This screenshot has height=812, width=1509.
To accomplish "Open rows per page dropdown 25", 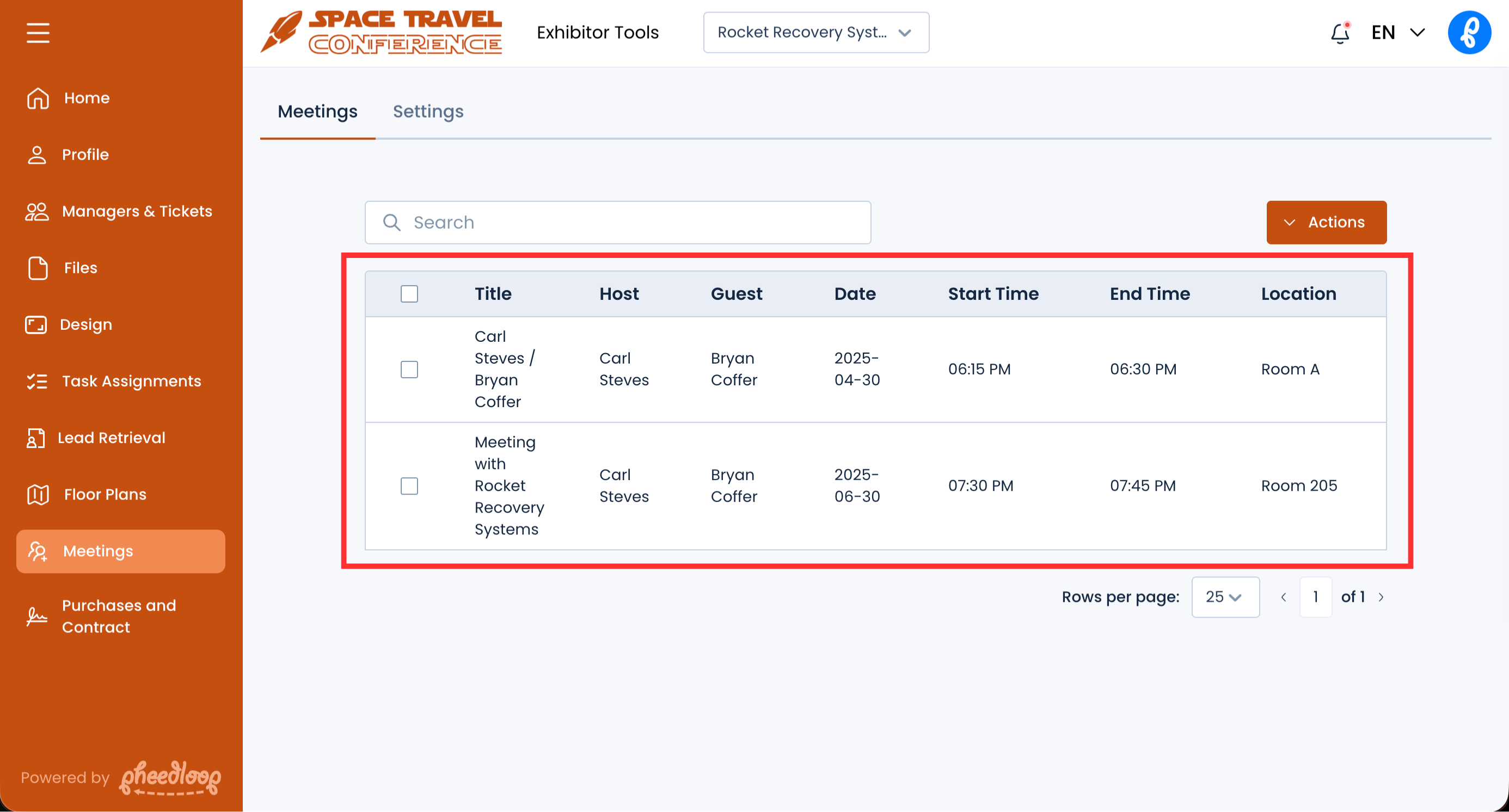I will point(1225,597).
